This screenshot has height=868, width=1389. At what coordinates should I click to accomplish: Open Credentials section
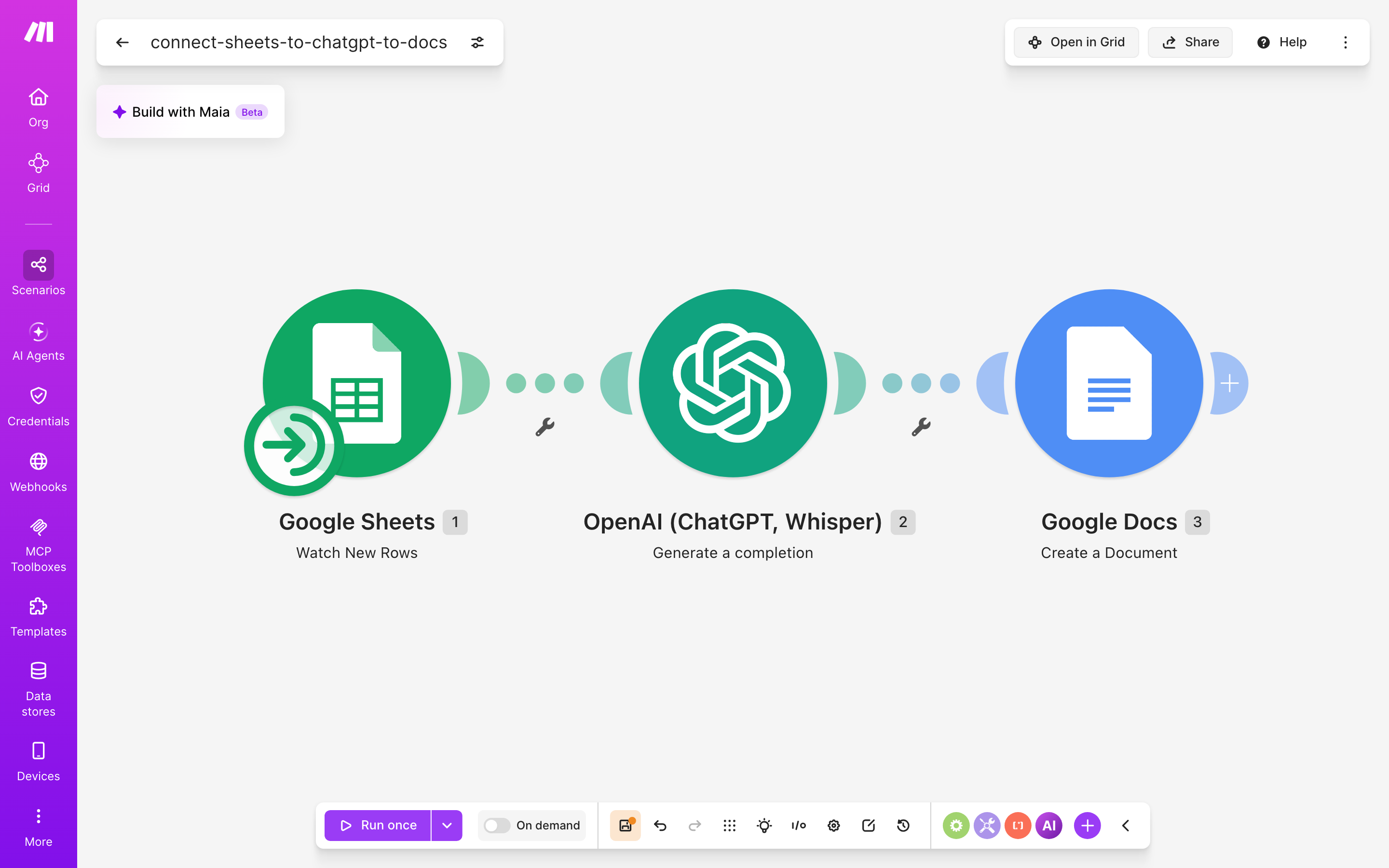click(39, 407)
